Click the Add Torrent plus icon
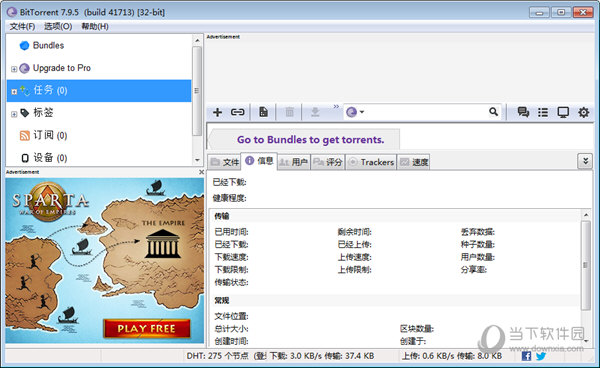This screenshot has height=368, width=600. pos(217,112)
